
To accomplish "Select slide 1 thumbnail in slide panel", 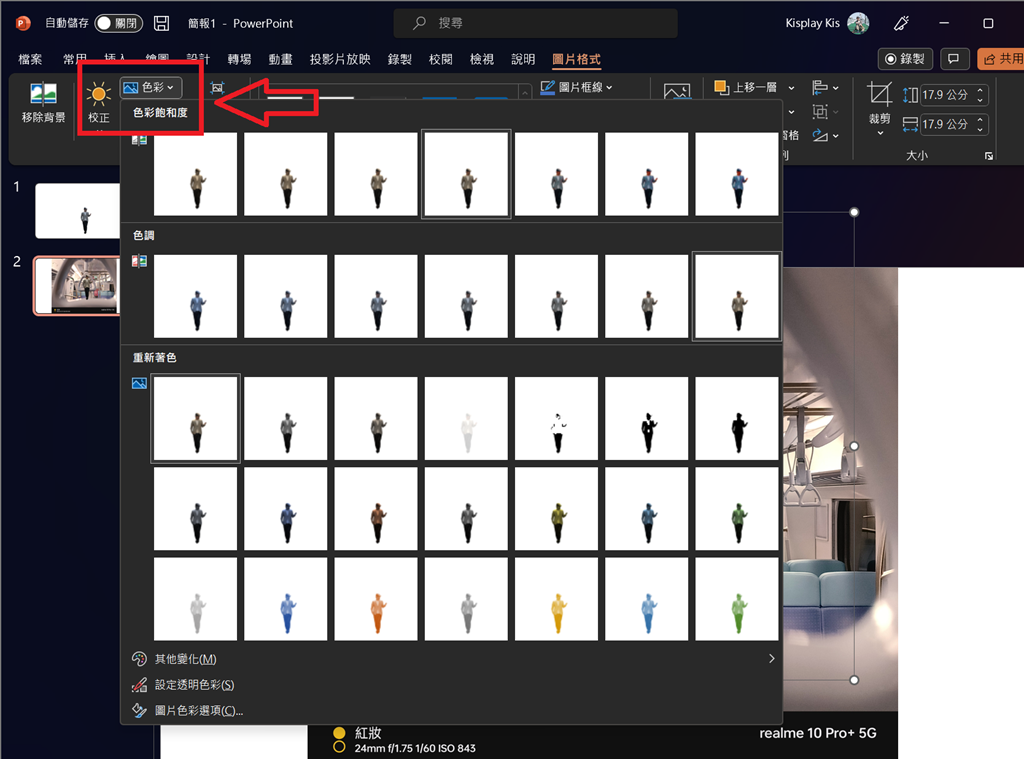I will (78, 210).
